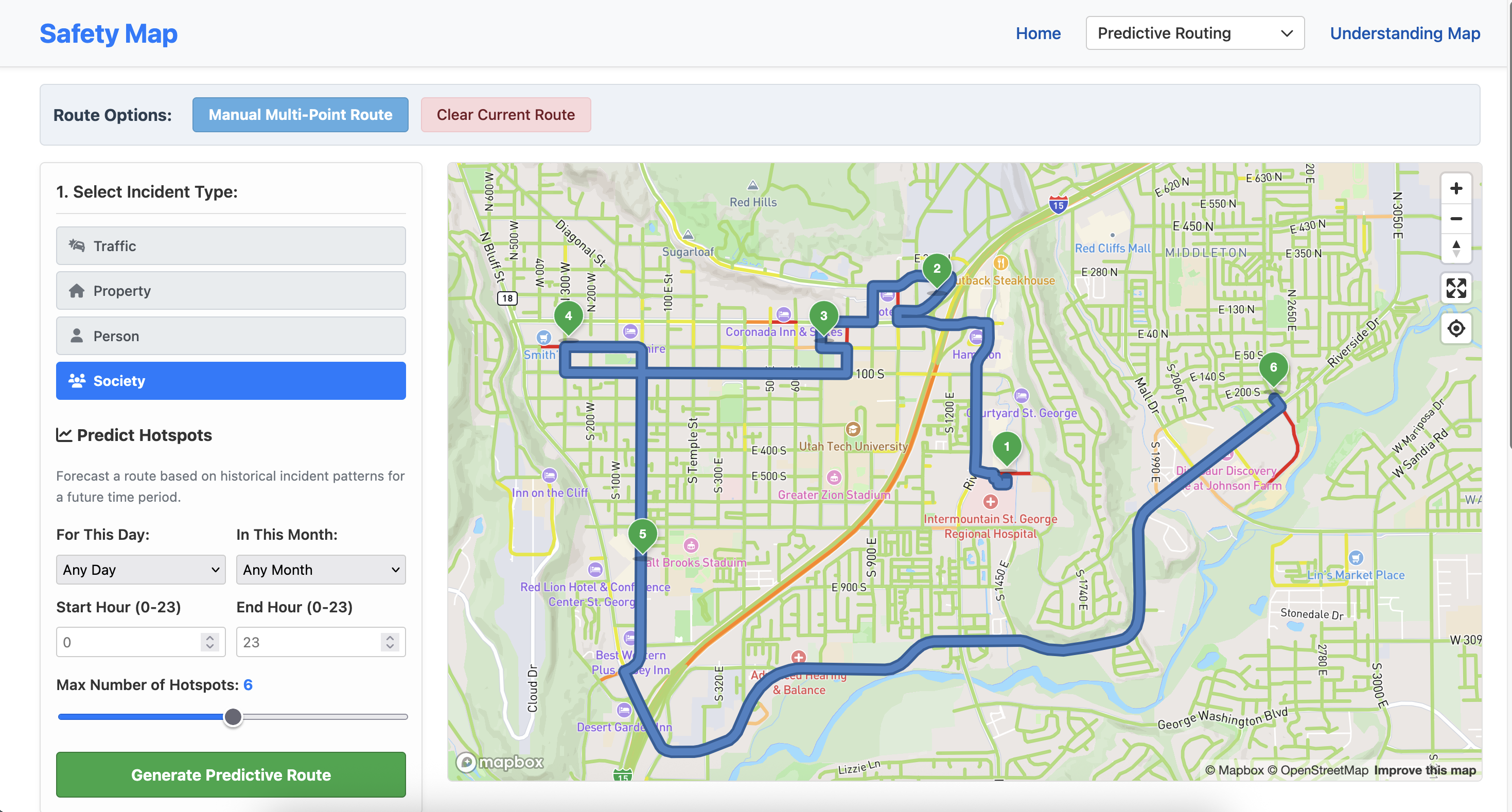This screenshot has height=812, width=1512.
Task: Click the Sugarloaf peak icon
Action: pos(688,235)
